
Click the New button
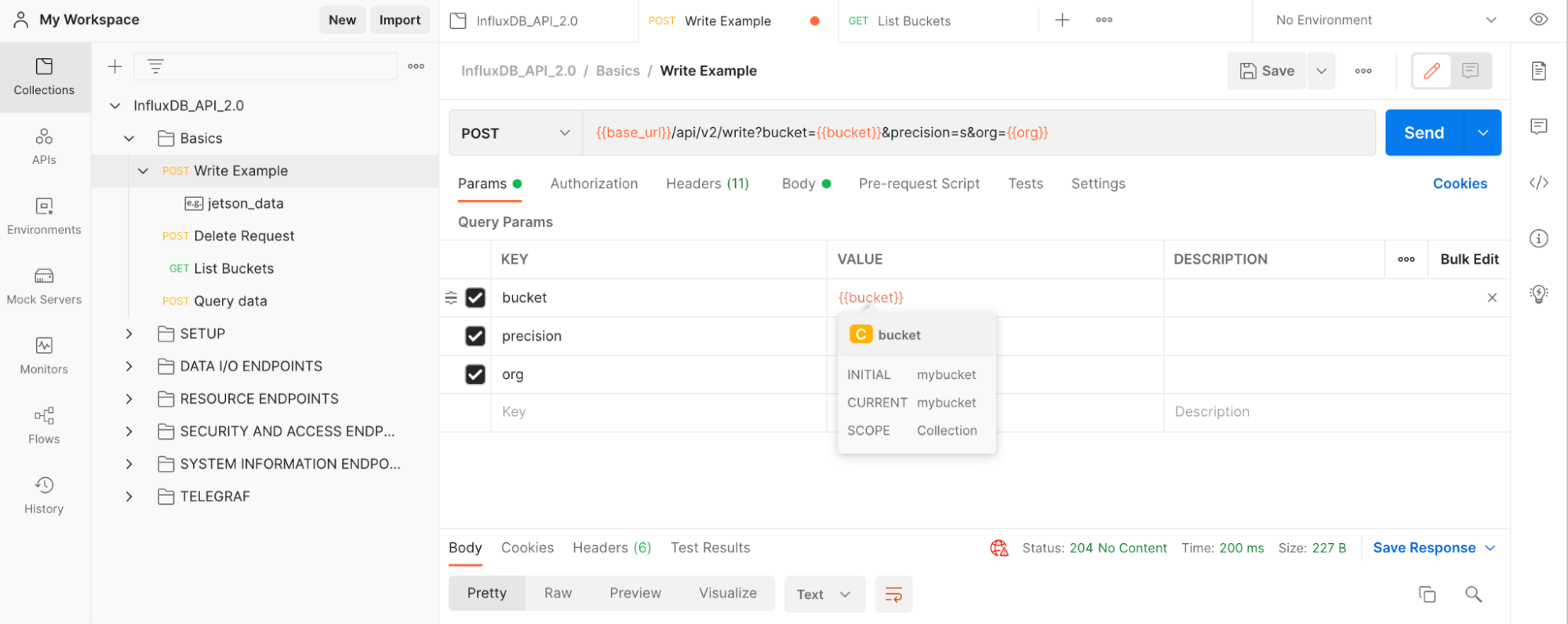click(x=342, y=20)
